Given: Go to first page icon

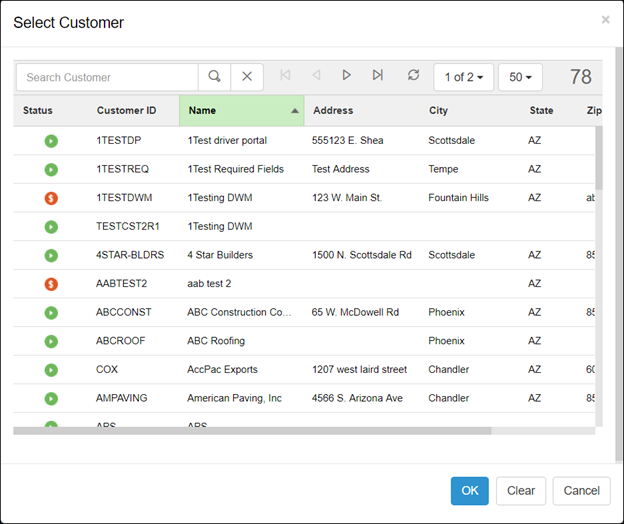Looking at the screenshot, I should click(x=286, y=76).
